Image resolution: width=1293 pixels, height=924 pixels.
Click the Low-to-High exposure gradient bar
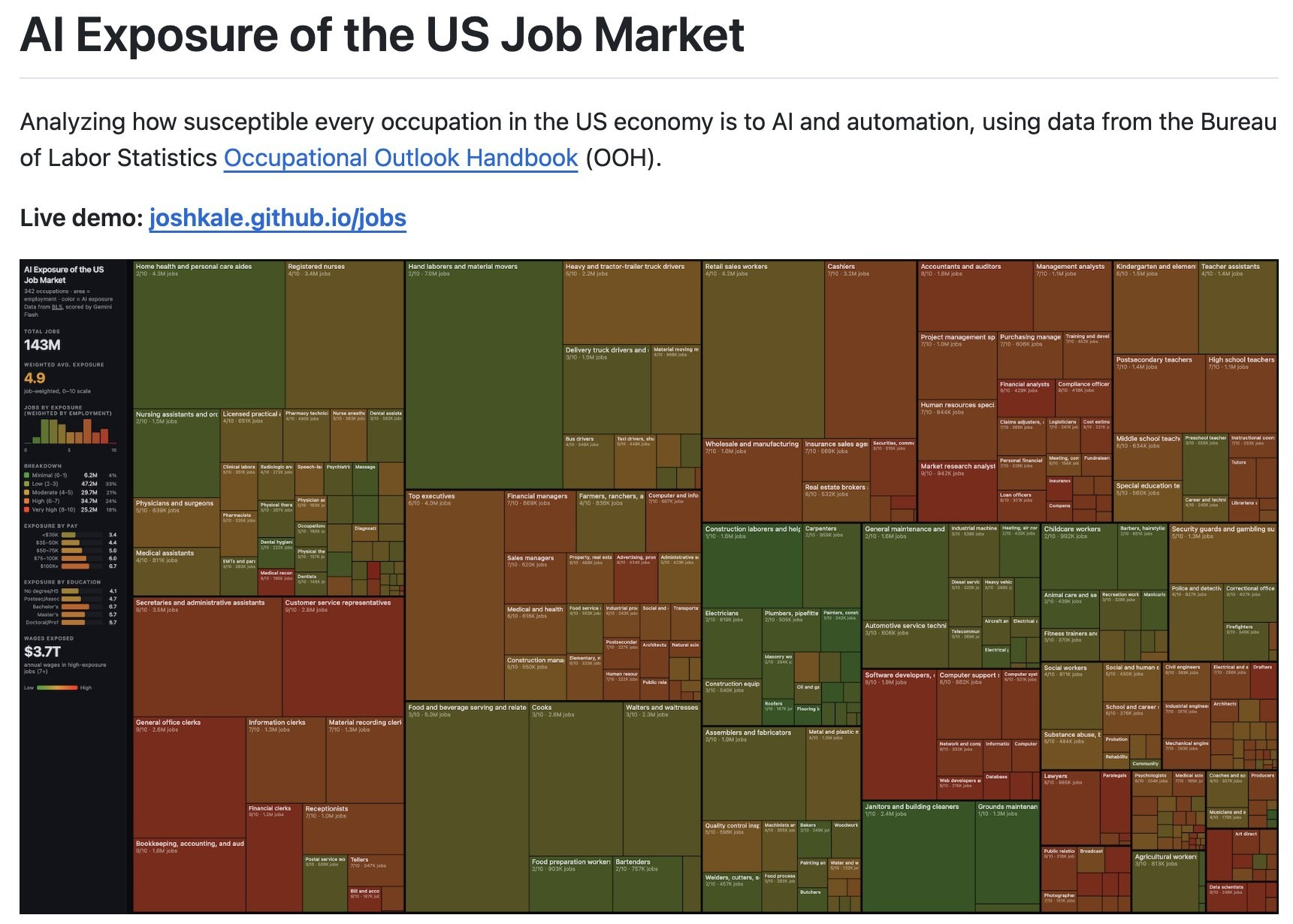tap(57, 687)
